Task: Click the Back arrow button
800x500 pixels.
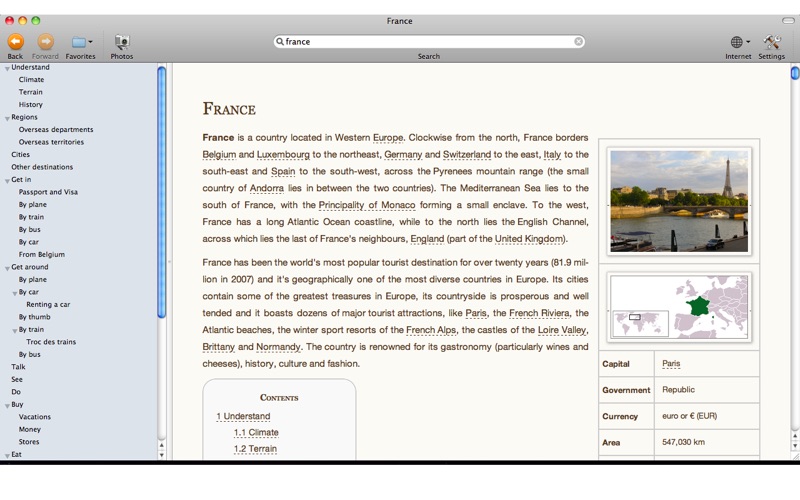Action: [15, 42]
